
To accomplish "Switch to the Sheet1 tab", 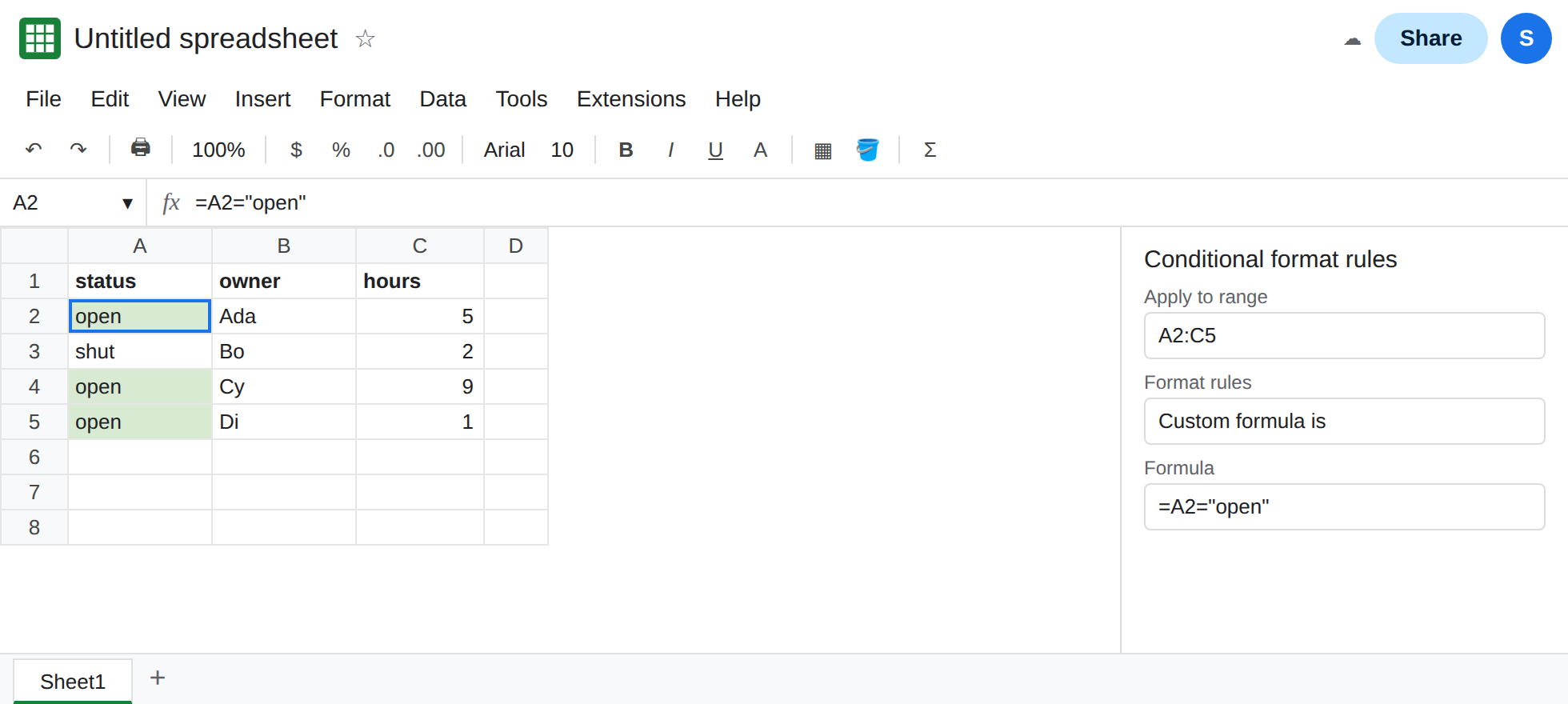I will coord(73,681).
